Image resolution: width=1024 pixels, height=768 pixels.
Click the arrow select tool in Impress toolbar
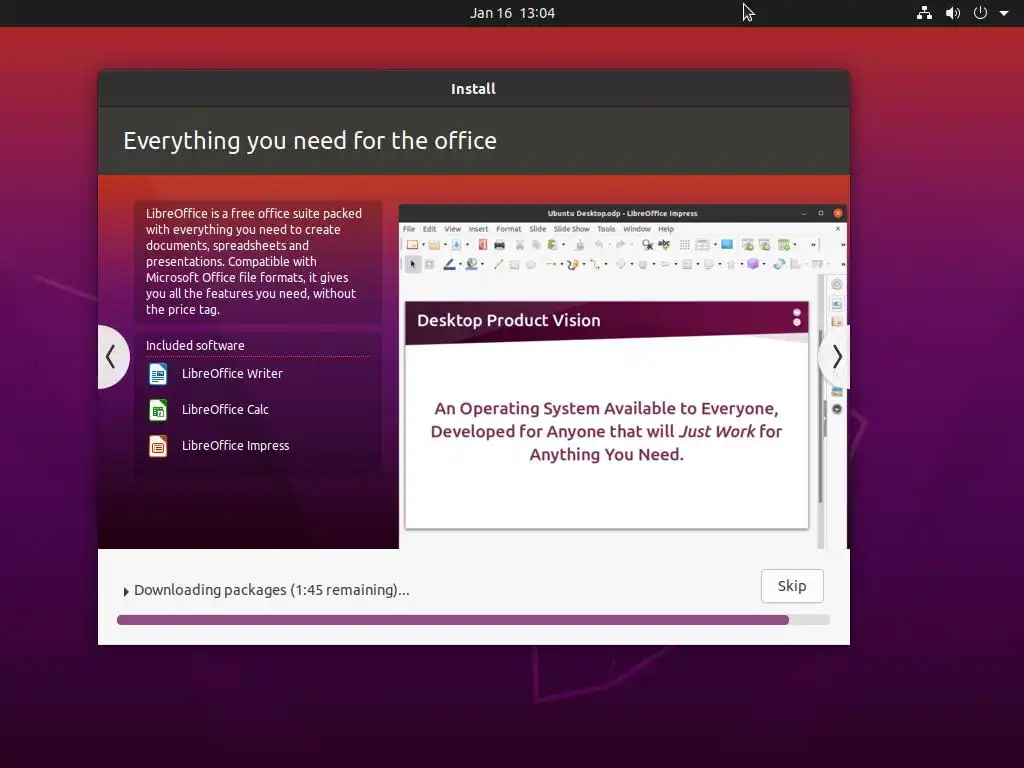tap(412, 264)
